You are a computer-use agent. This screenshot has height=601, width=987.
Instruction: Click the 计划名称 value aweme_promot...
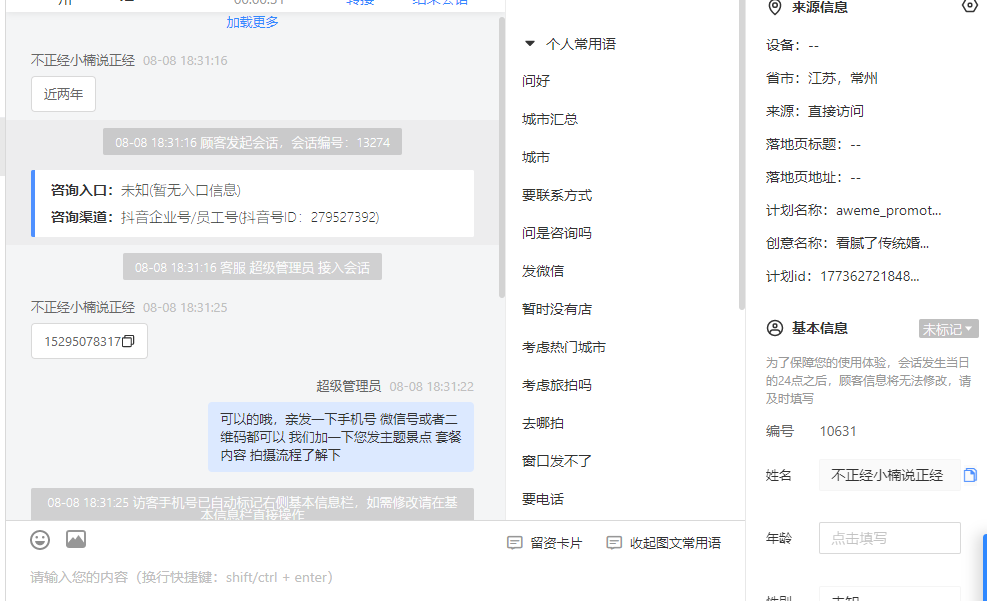[889, 211]
